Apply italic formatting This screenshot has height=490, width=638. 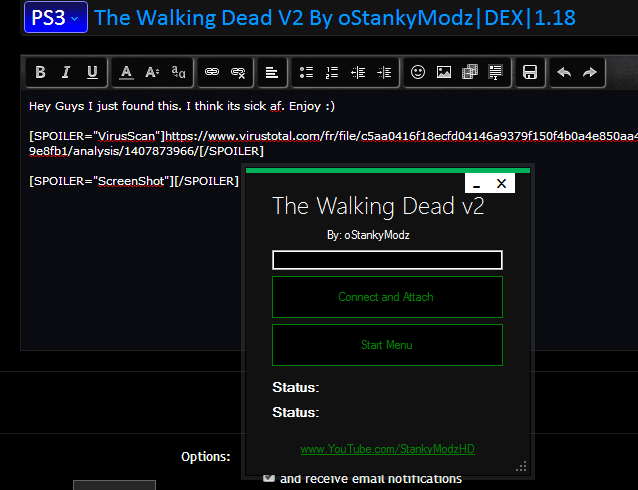(x=66, y=72)
